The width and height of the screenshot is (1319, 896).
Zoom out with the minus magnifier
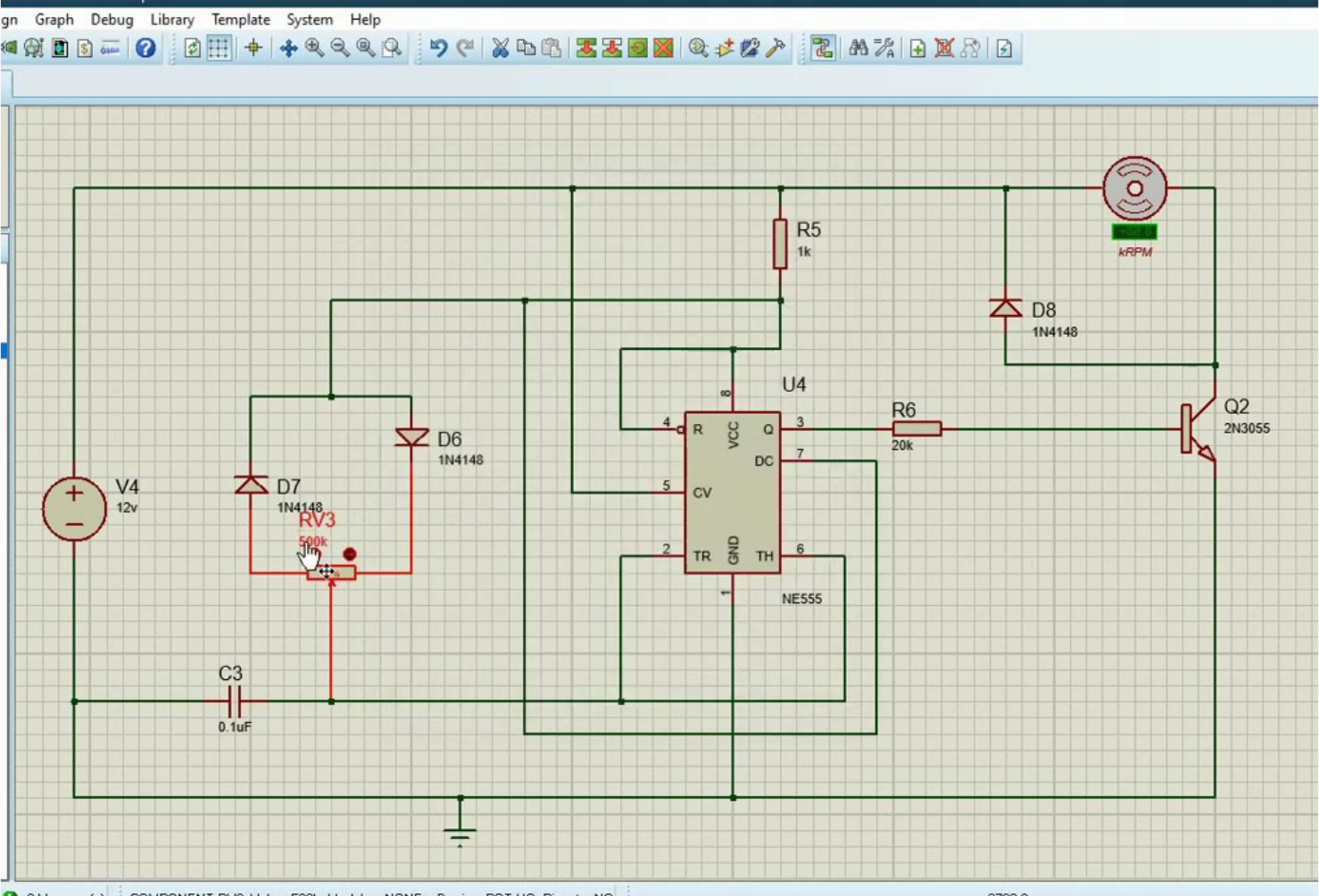[340, 48]
